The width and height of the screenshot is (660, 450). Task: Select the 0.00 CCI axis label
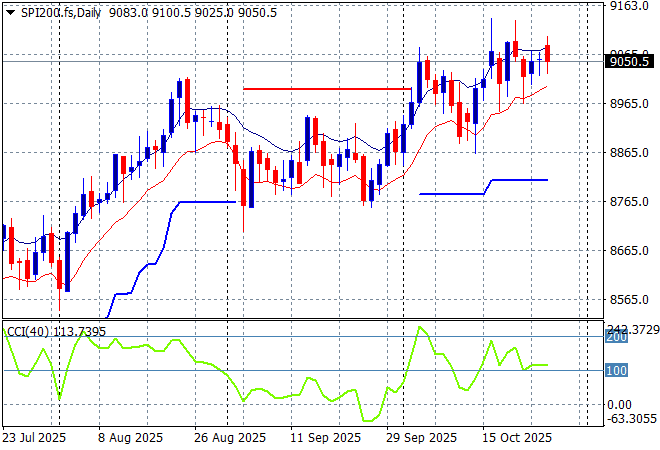[619, 405]
